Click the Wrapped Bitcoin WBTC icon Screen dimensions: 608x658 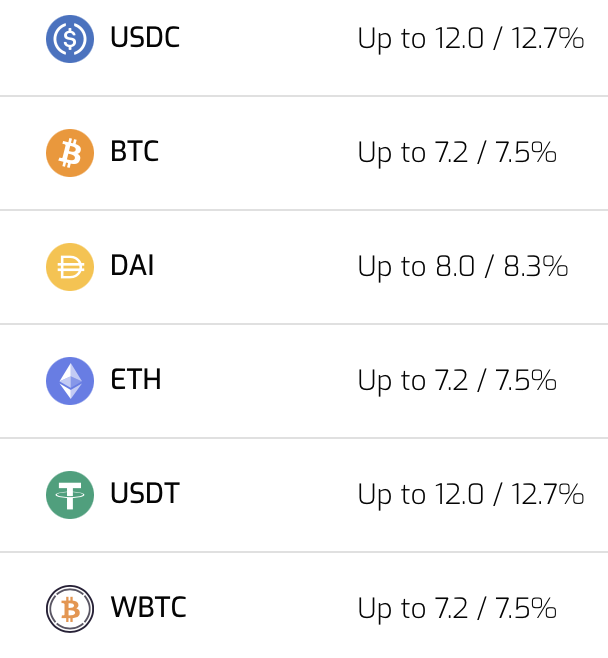pos(70,608)
